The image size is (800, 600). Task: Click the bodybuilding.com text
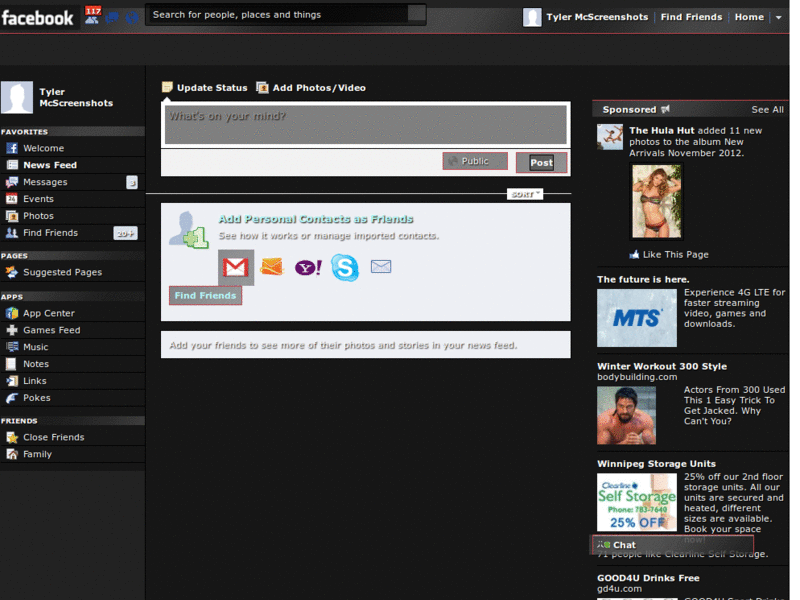click(x=637, y=377)
